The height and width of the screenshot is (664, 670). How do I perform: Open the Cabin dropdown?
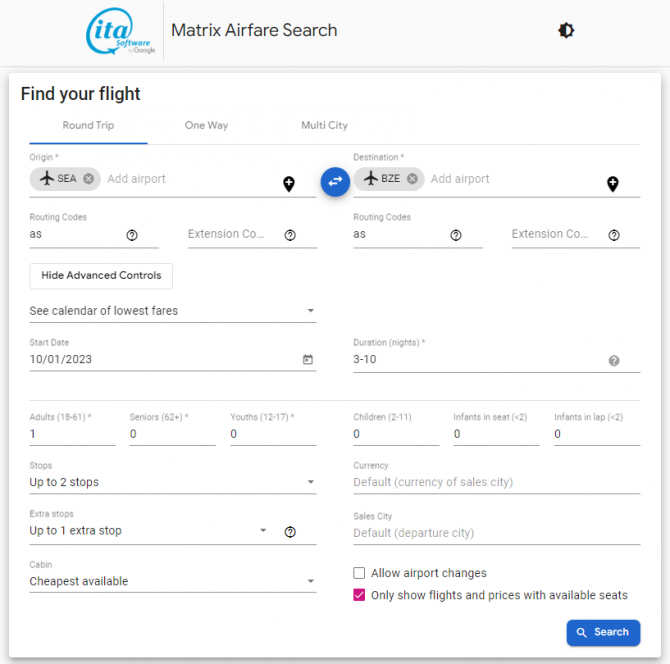pyautogui.click(x=172, y=581)
